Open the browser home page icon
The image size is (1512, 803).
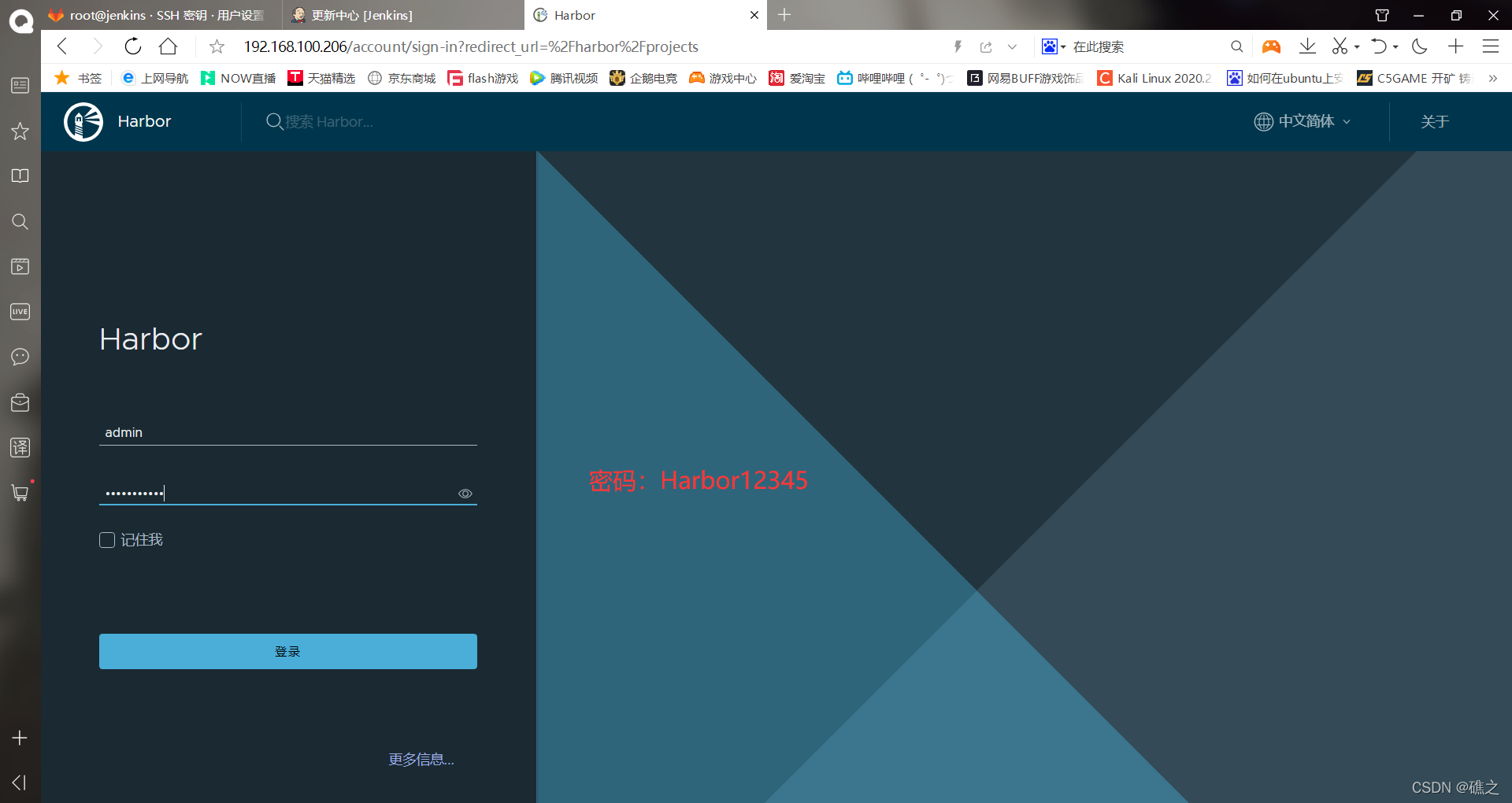168,46
